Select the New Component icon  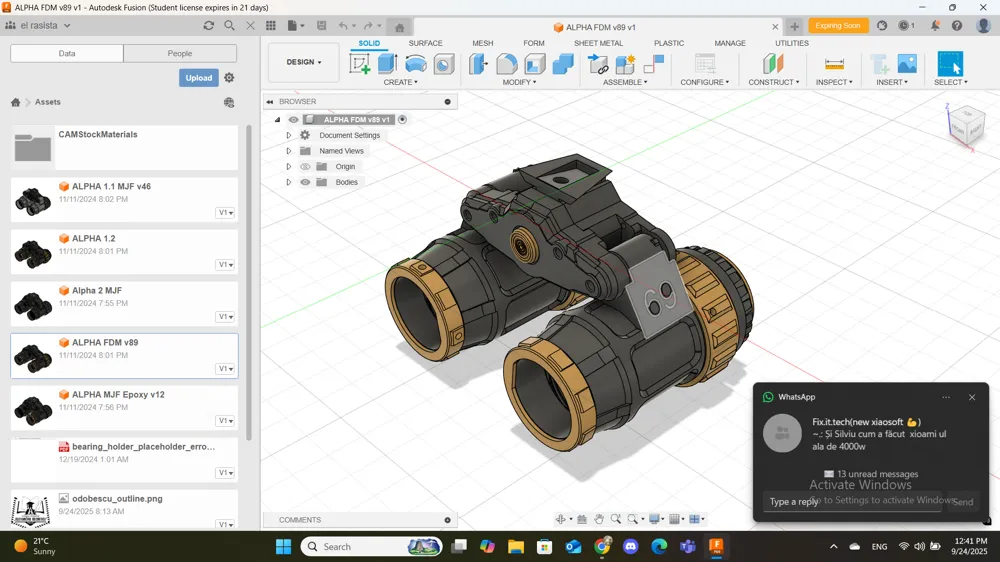coord(626,64)
